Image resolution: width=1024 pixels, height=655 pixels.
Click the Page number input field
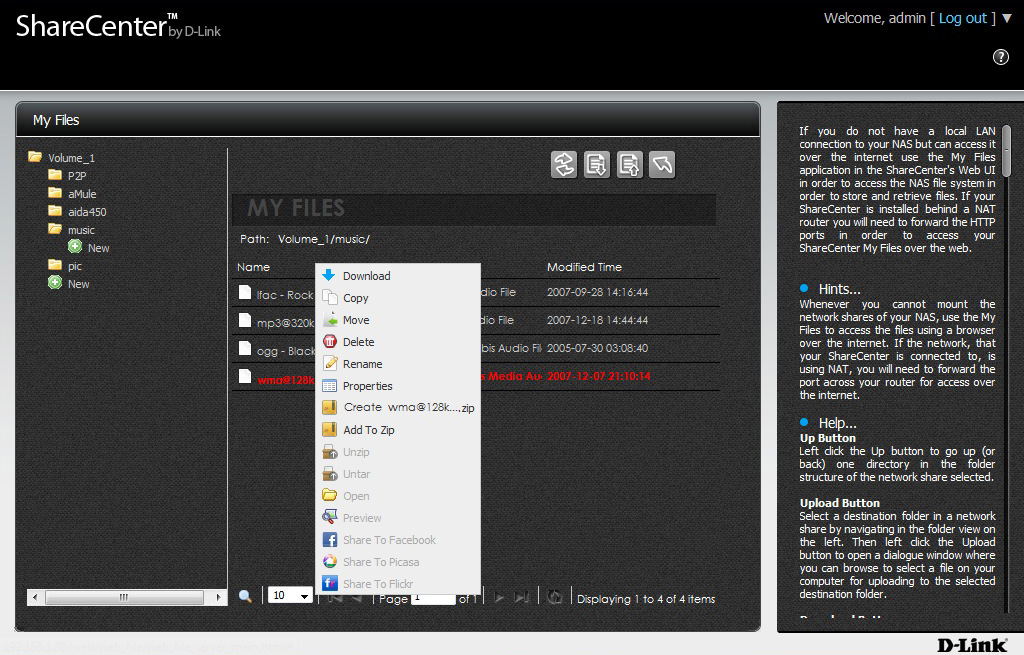[433, 598]
